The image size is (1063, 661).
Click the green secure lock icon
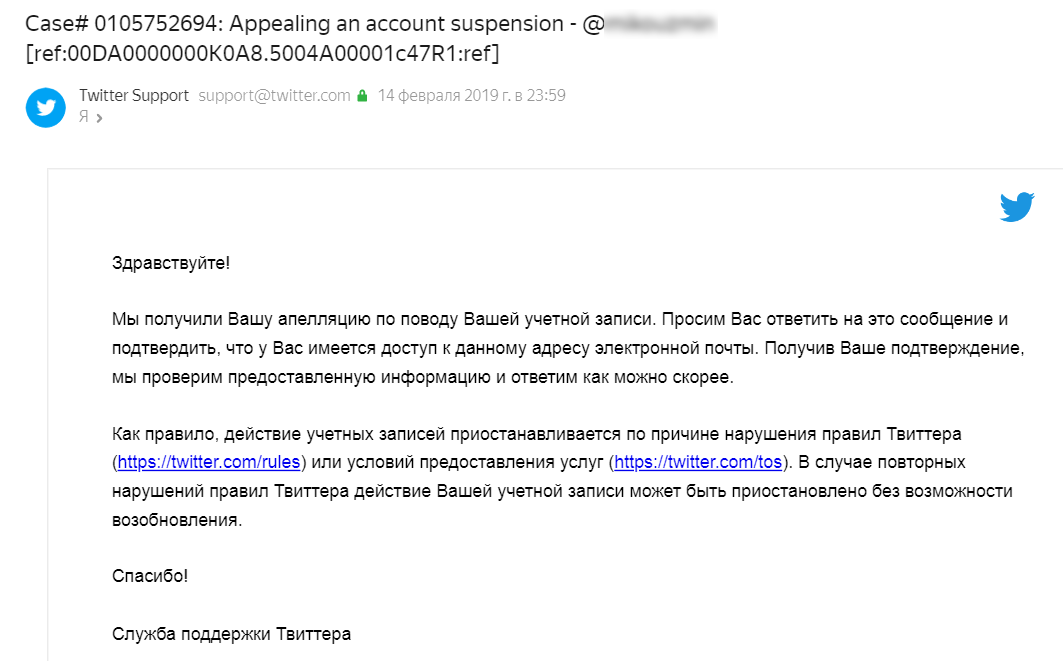pos(362,96)
